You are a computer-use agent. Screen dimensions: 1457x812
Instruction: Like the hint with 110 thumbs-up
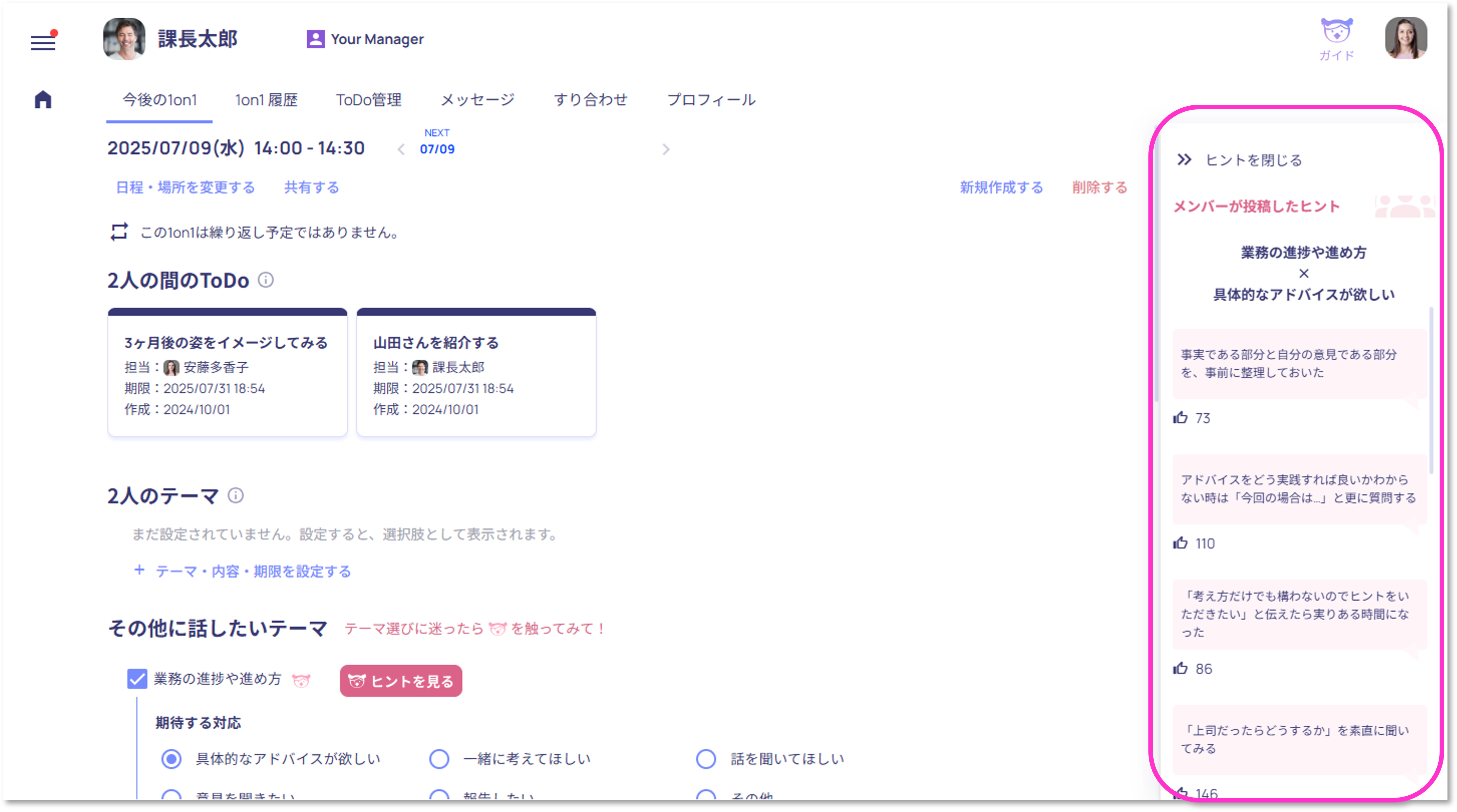(1181, 543)
